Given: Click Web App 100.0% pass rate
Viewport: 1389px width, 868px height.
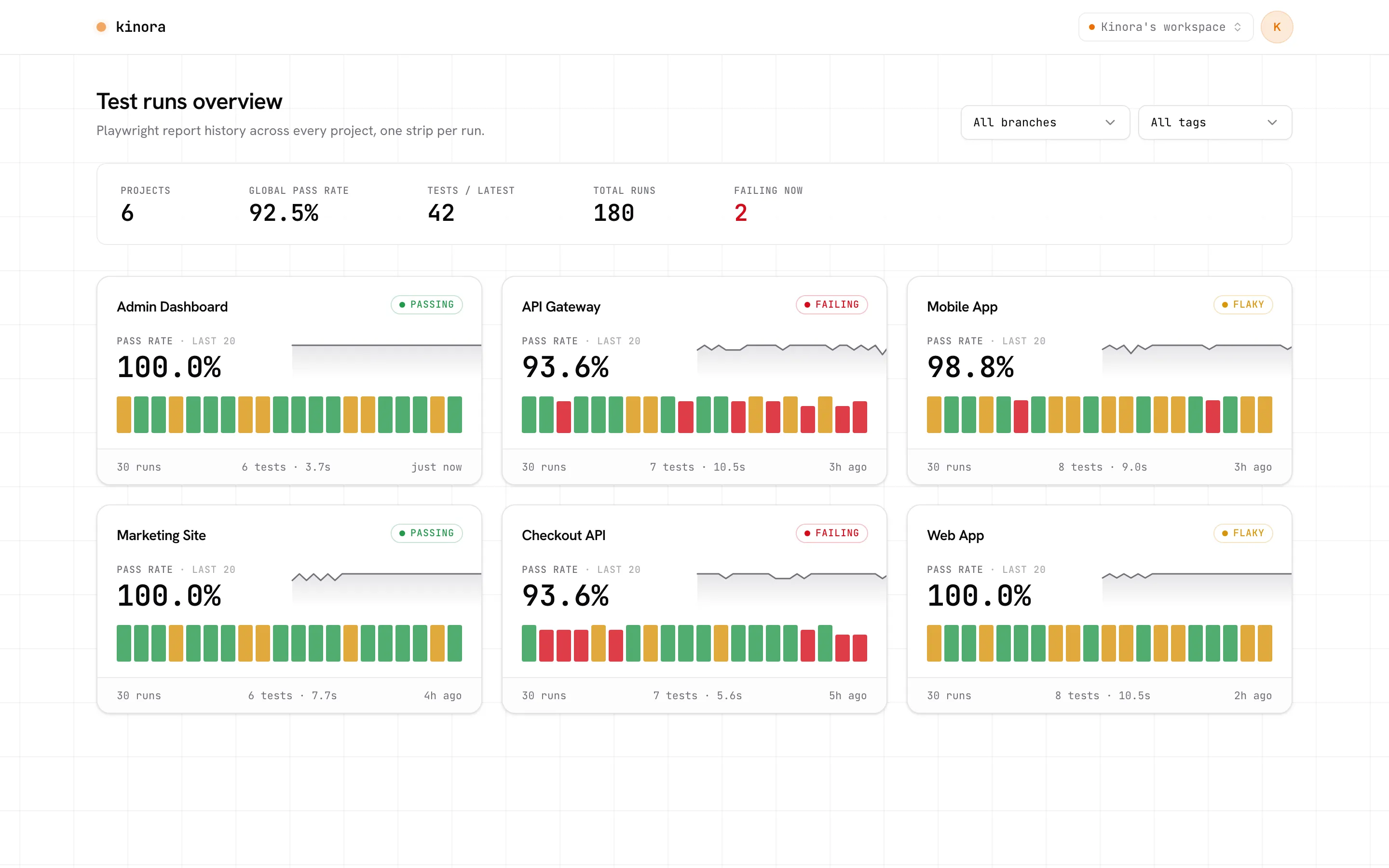Looking at the screenshot, I should coord(979,596).
